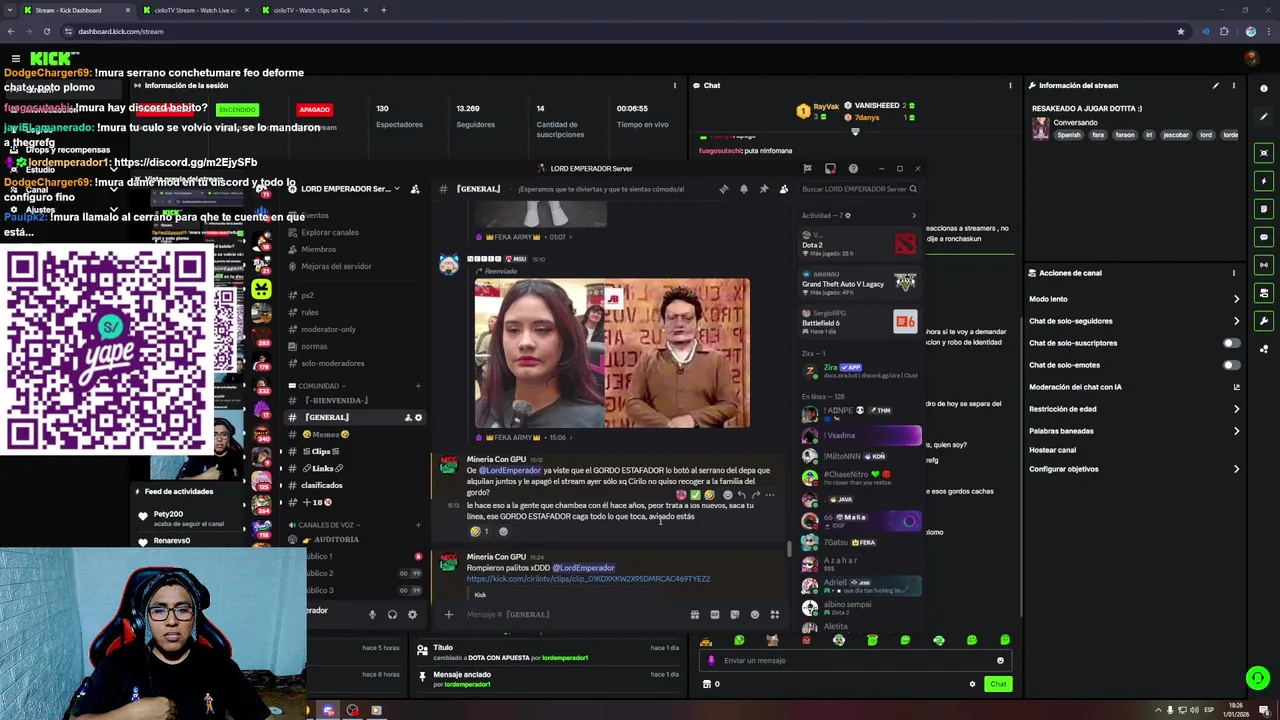This screenshot has height=720, width=1280.
Task: Switch to cirilloTV Stream browser tab
Action: click(x=194, y=10)
